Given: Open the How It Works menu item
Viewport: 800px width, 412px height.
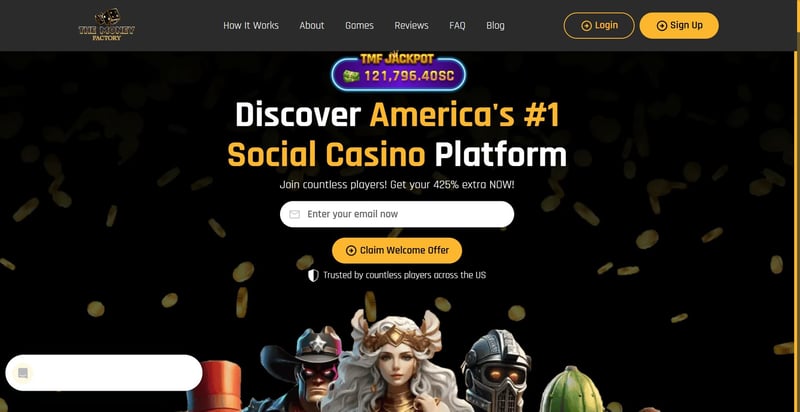Looking at the screenshot, I should [251, 25].
